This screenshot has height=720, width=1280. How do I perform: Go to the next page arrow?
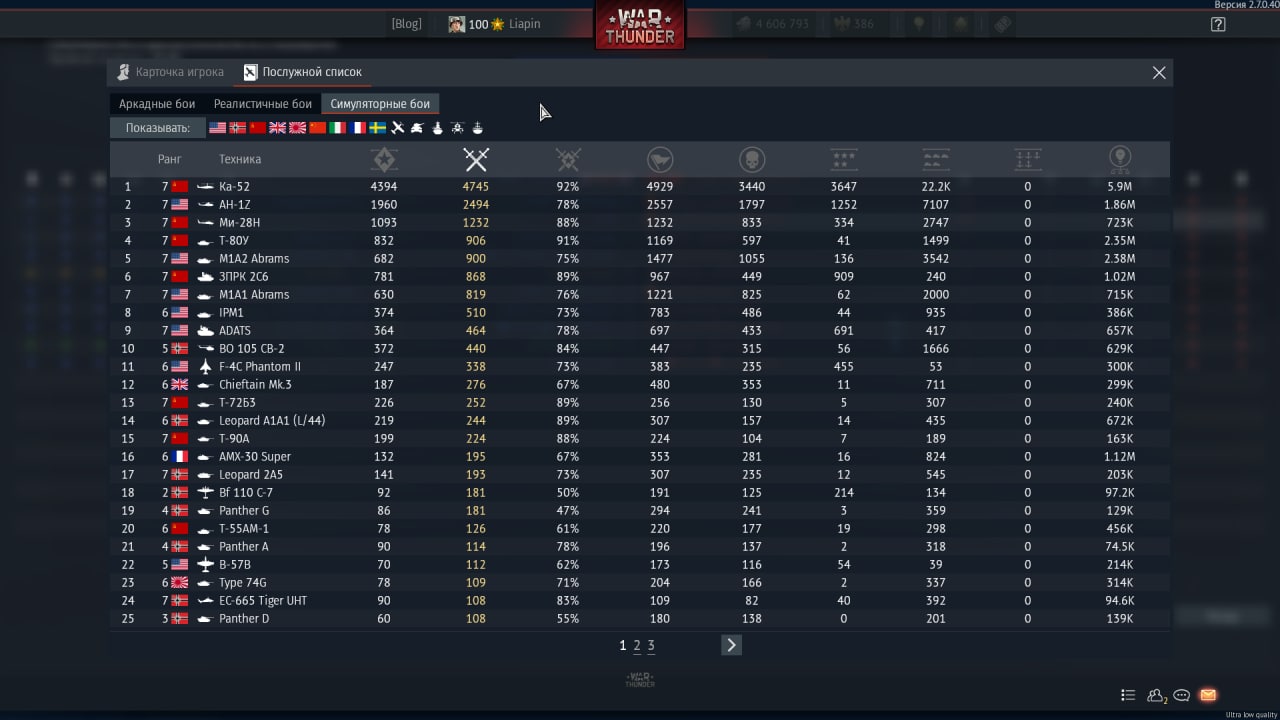coord(731,645)
